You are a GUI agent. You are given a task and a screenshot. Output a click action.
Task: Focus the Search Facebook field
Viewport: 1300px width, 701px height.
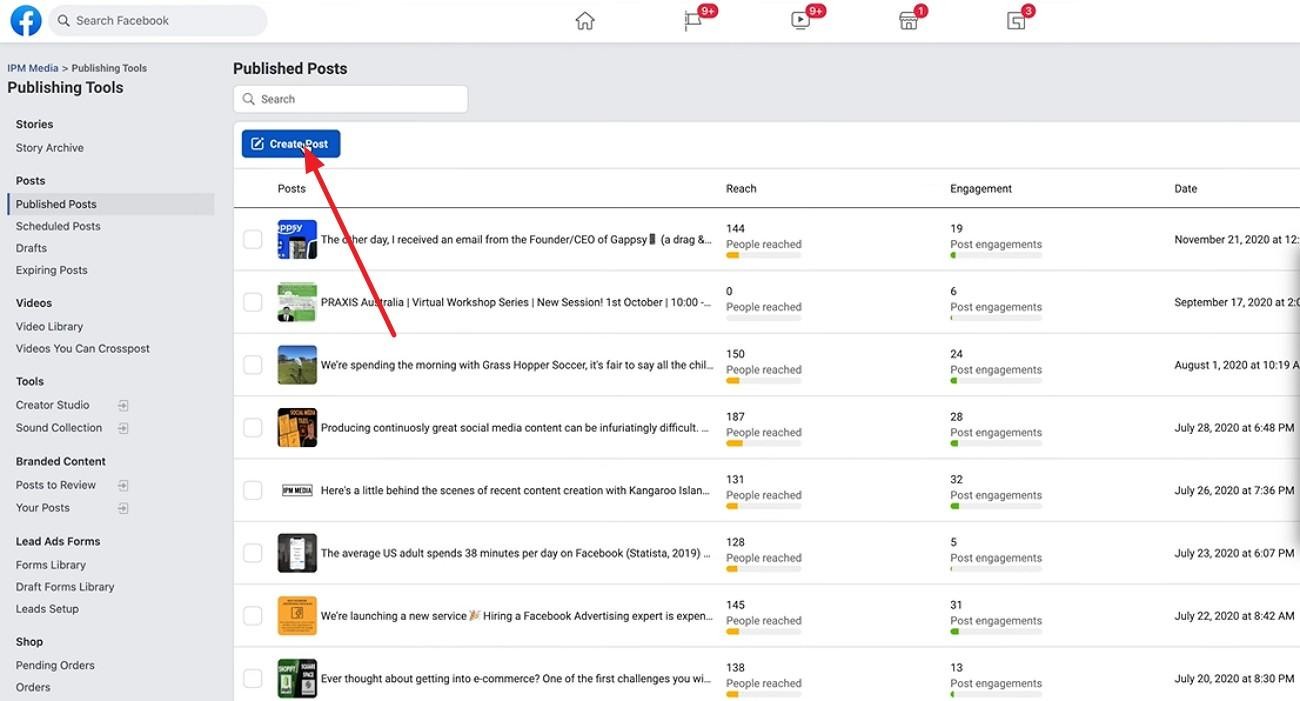158,20
